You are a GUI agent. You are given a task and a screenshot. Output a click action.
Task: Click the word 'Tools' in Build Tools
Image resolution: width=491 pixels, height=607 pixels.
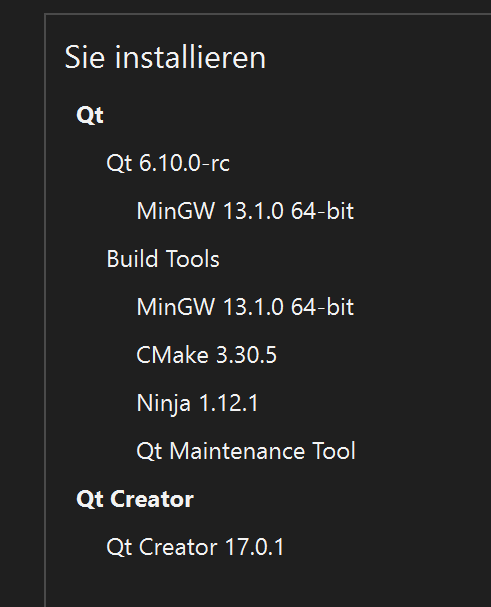189,259
